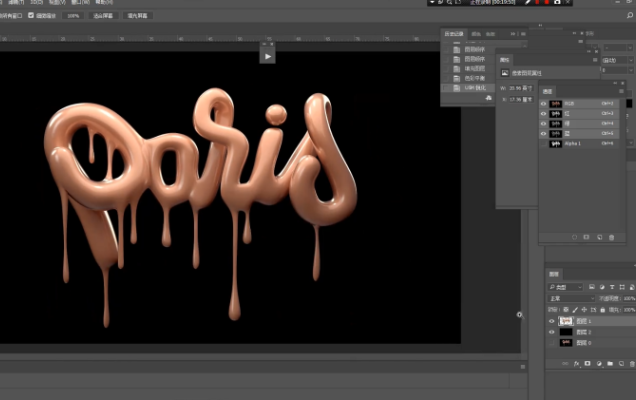The width and height of the screenshot is (636, 400).
Task: Delete channel using Channels panel trash icon
Action: coord(612,237)
